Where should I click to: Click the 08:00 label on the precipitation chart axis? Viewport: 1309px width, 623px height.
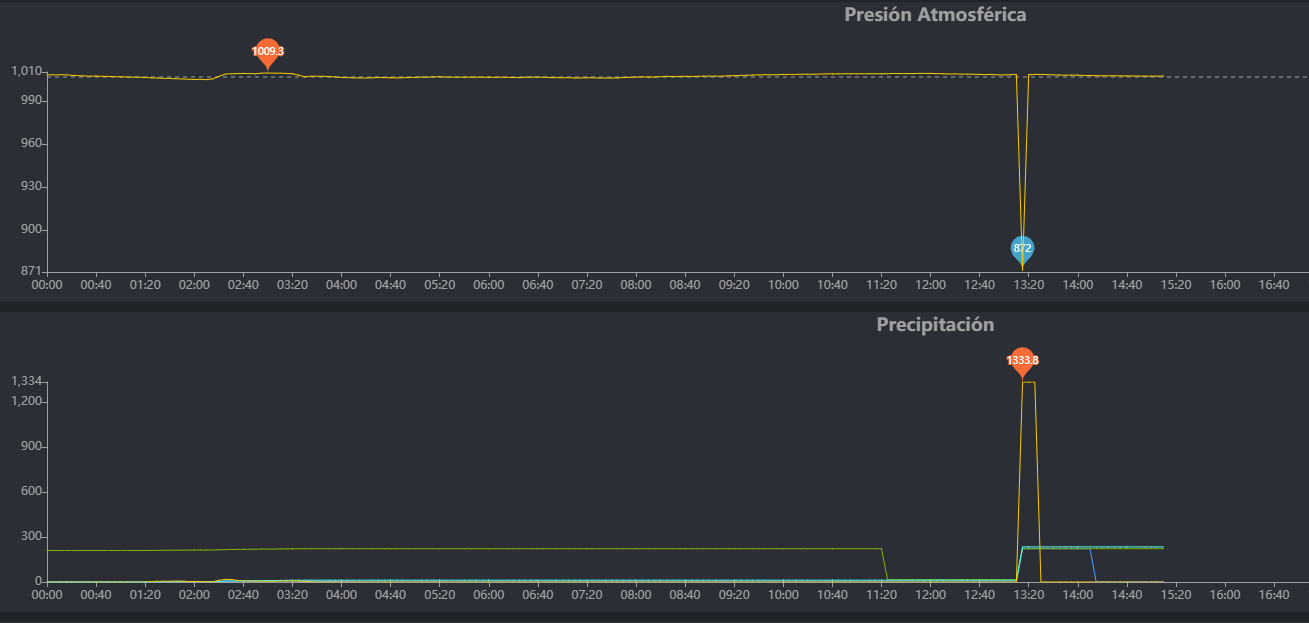tap(636, 594)
